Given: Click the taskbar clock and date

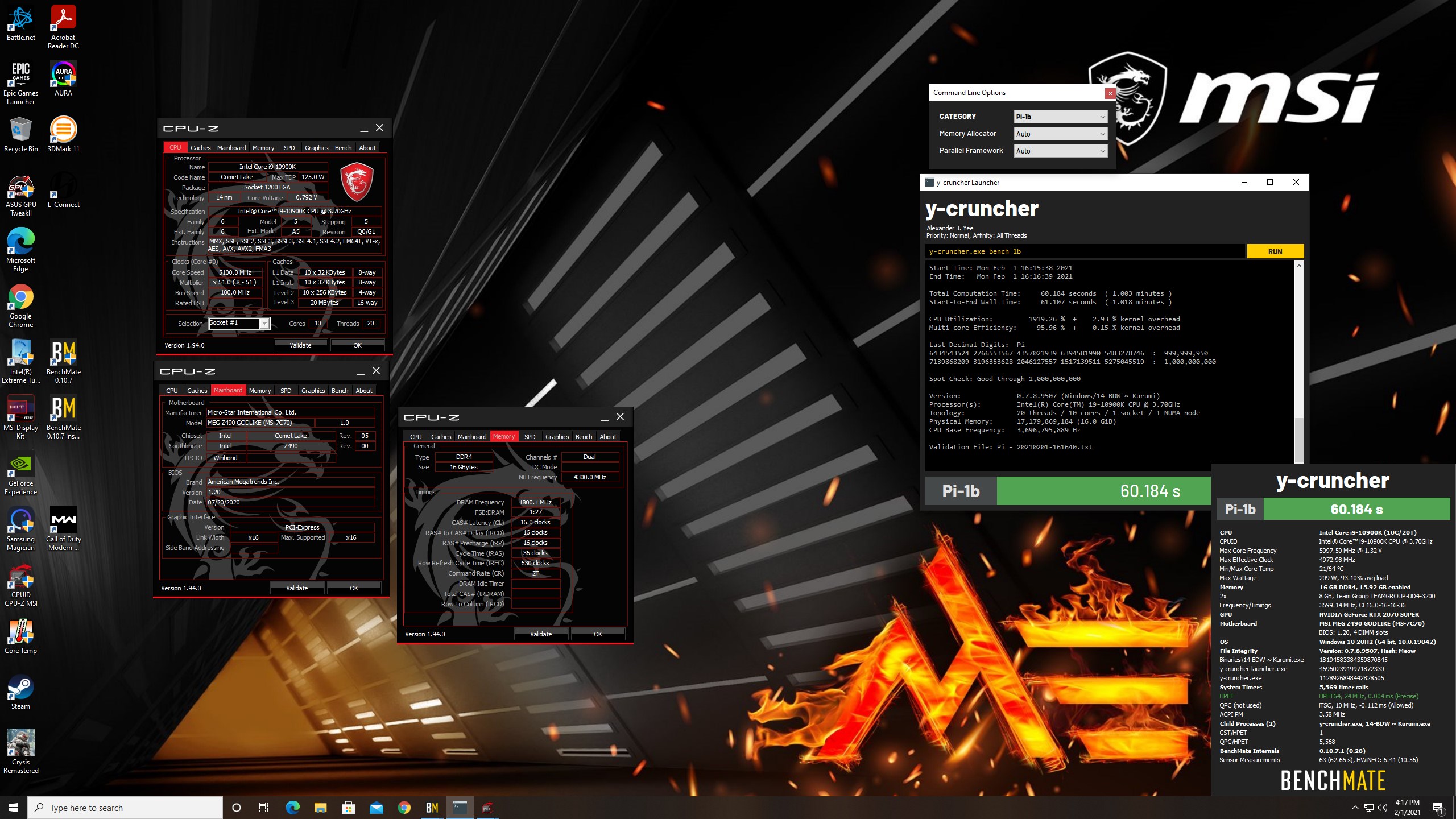Looking at the screenshot, I should click(x=1407, y=808).
